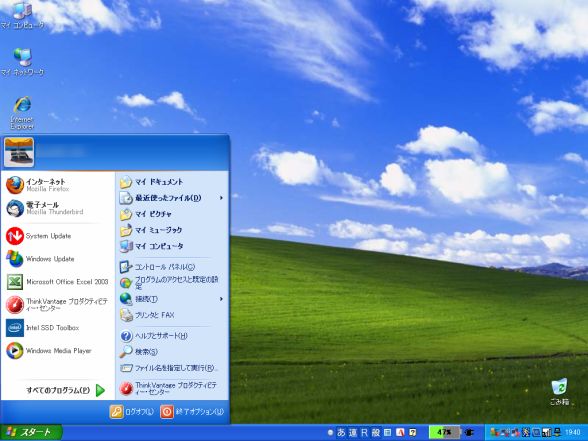Click the スタート button

point(31,432)
